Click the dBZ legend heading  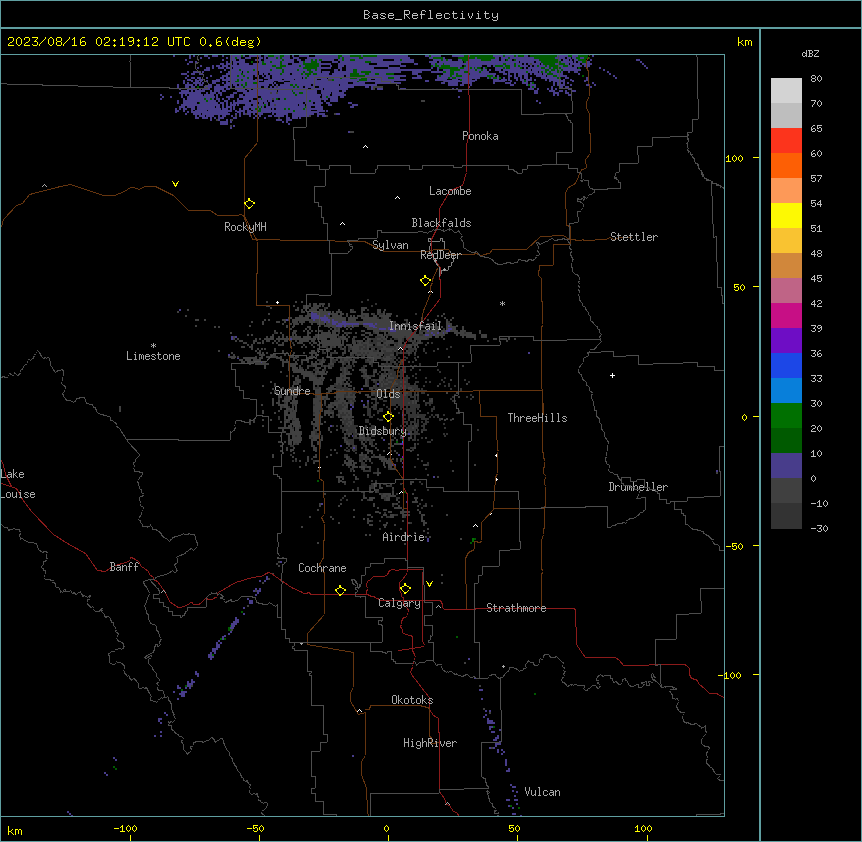(x=810, y=53)
